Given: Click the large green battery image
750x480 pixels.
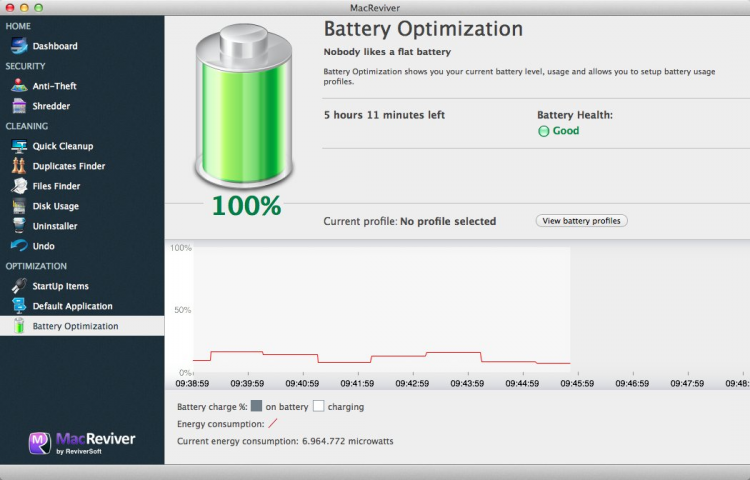Looking at the screenshot, I should point(244,105).
